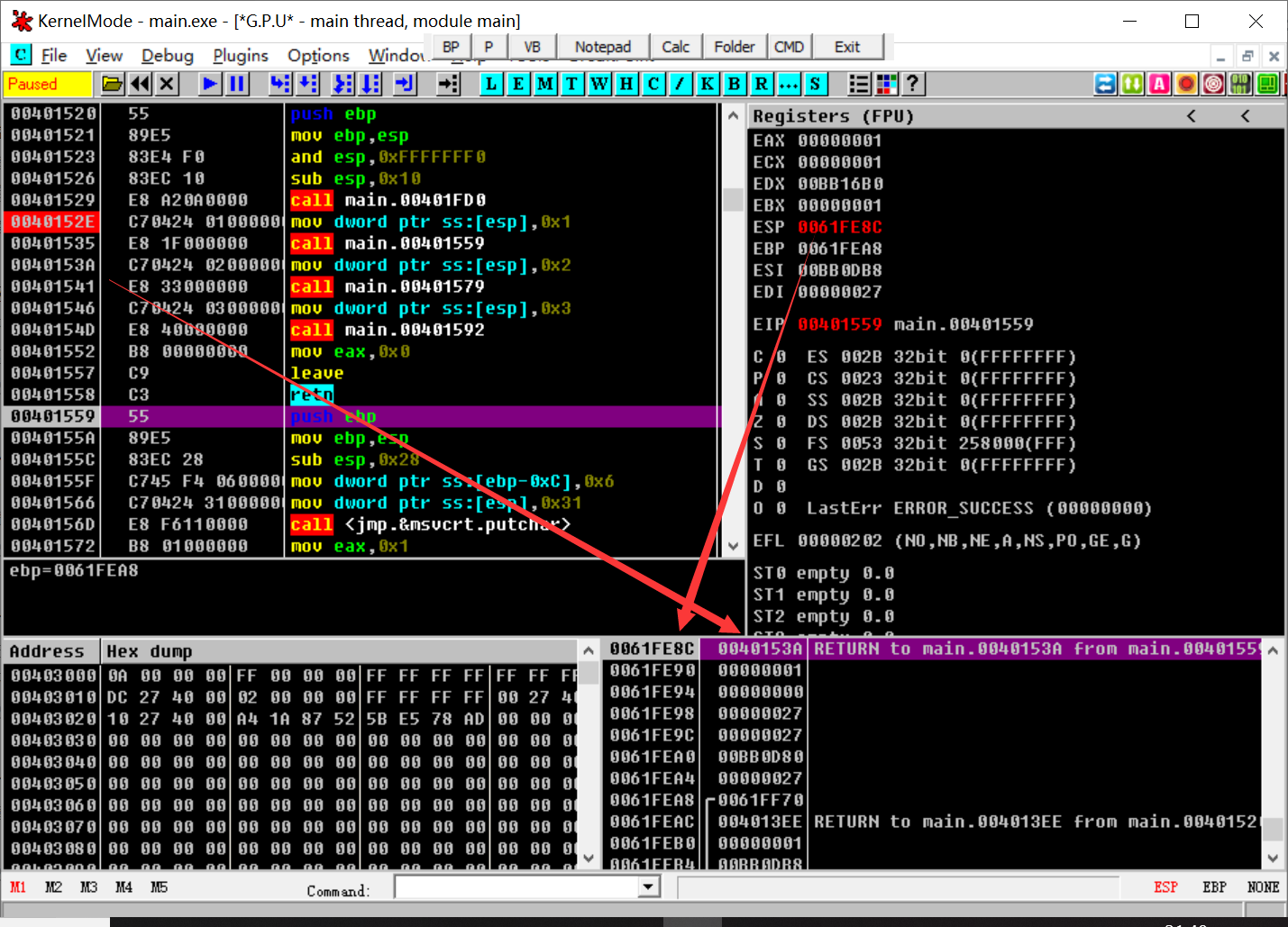Click the BP button

click(452, 47)
